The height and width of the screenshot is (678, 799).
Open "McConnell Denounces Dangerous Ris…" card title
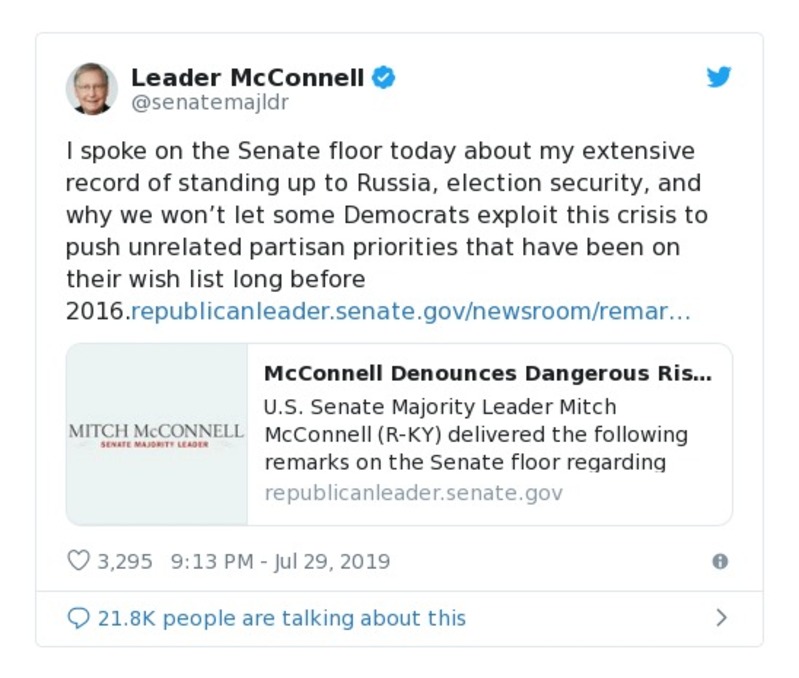coord(488,374)
